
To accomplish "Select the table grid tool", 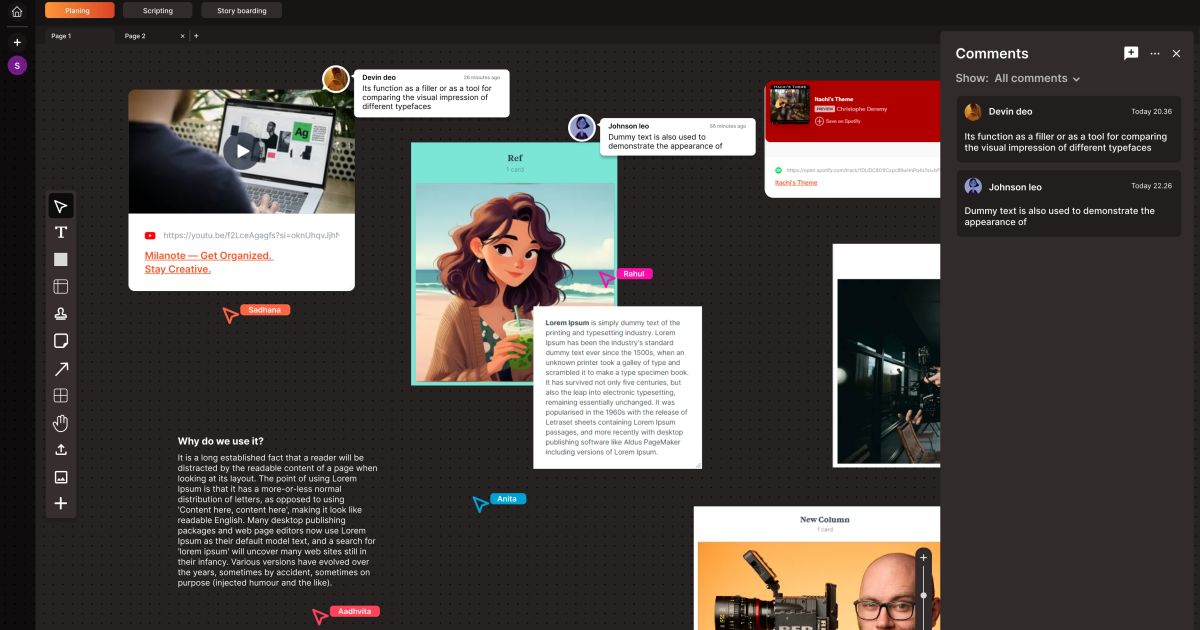I will pyautogui.click(x=60, y=395).
